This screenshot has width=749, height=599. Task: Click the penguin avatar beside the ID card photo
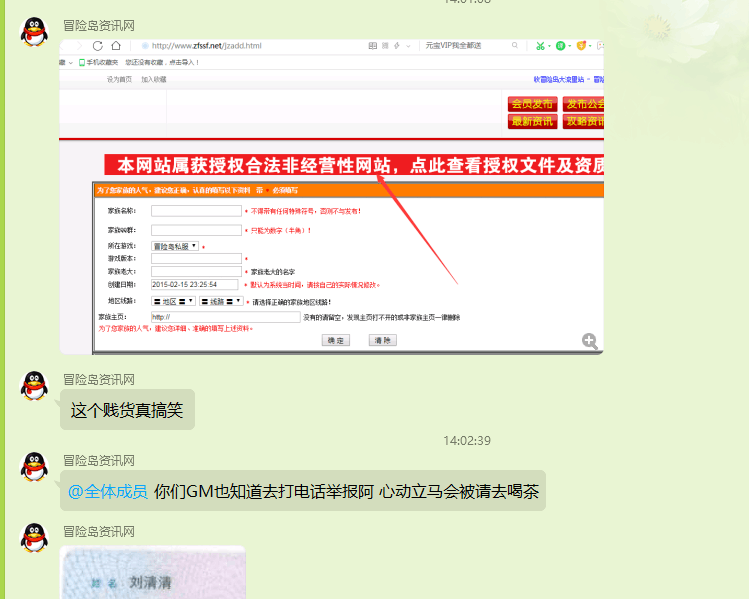tap(35, 537)
